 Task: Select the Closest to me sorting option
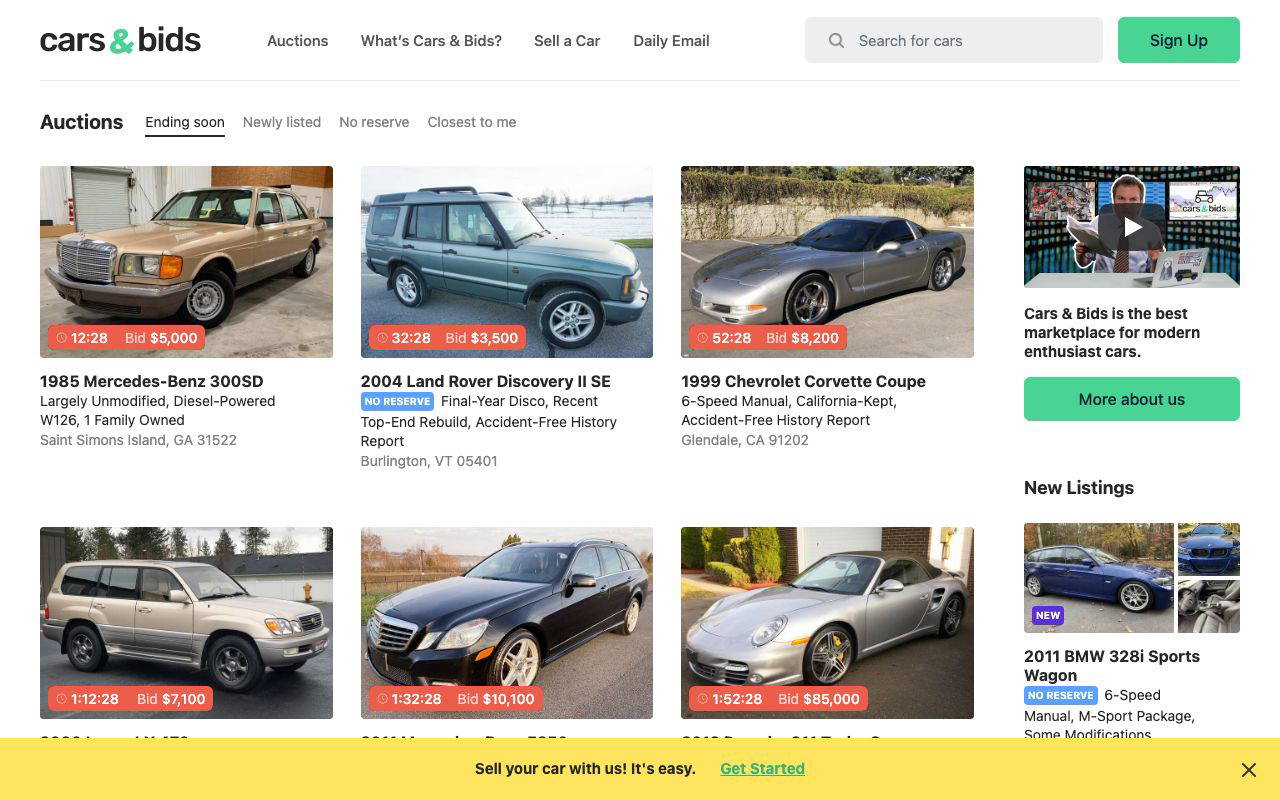click(471, 122)
